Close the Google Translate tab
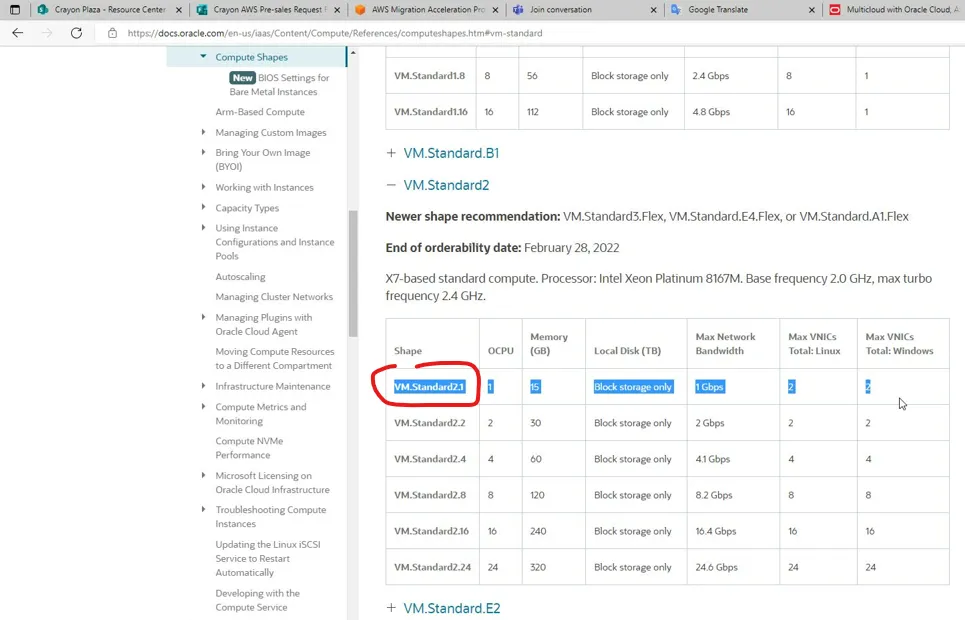The width and height of the screenshot is (965, 620). pyautogui.click(x=812, y=10)
